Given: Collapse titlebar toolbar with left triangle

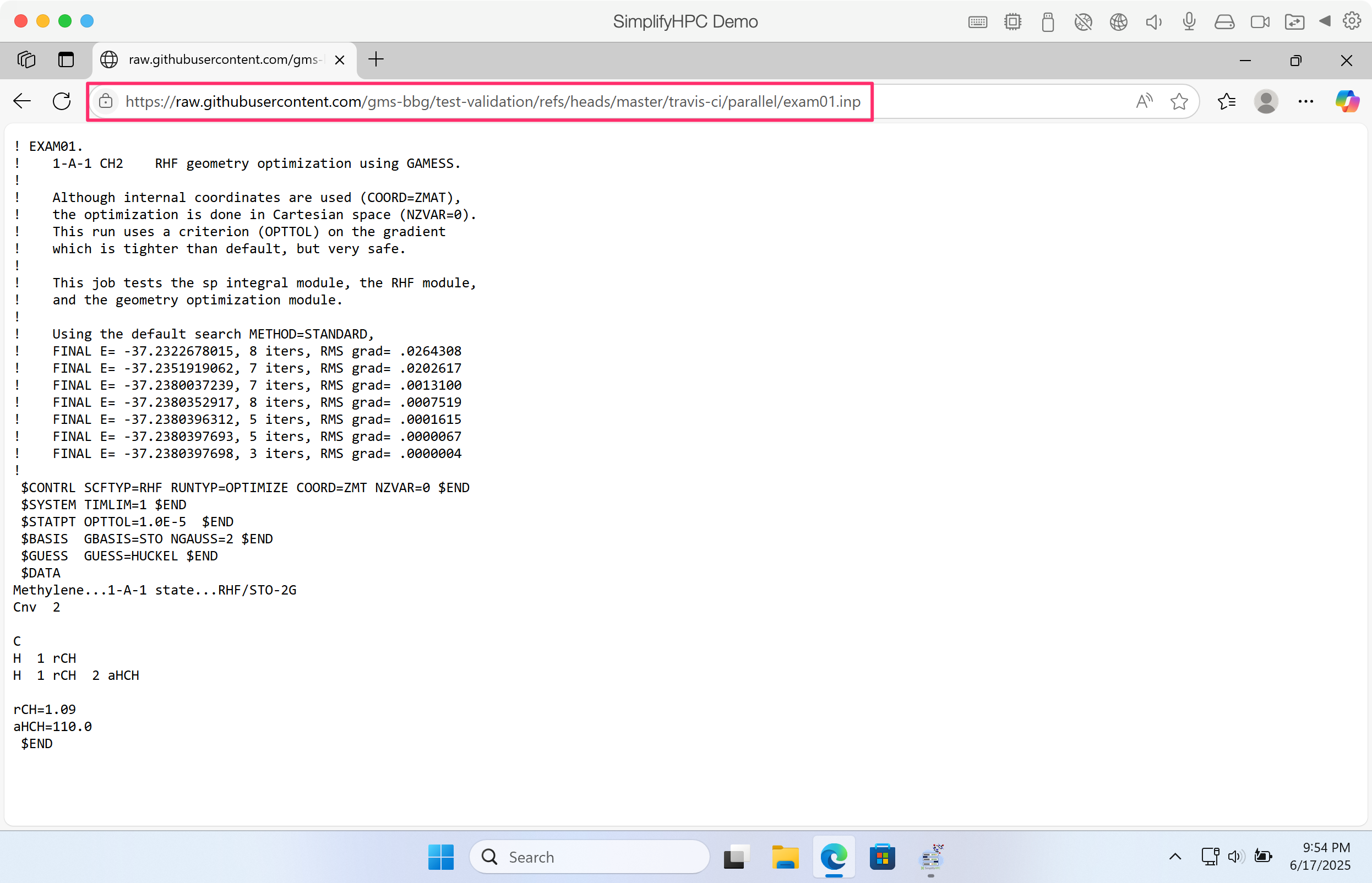Looking at the screenshot, I should [x=1325, y=21].
